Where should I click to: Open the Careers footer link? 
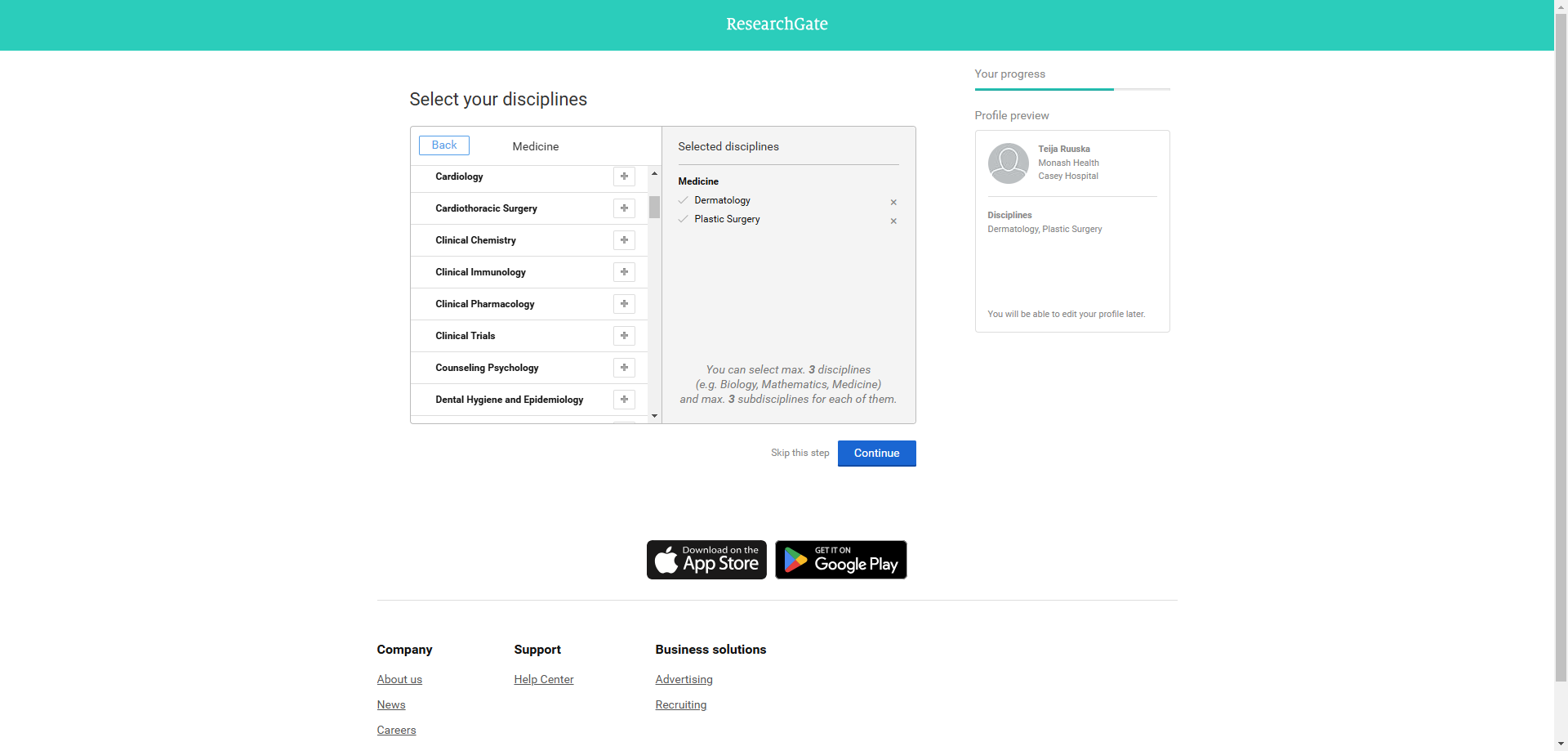coord(396,730)
